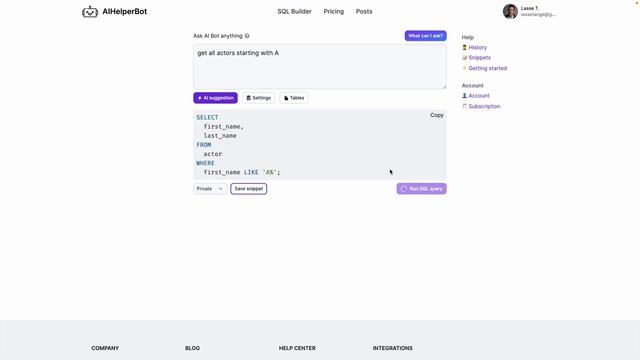This screenshot has width=640, height=360.
Task: Click the Lasse T. user name
Action: [530, 8]
